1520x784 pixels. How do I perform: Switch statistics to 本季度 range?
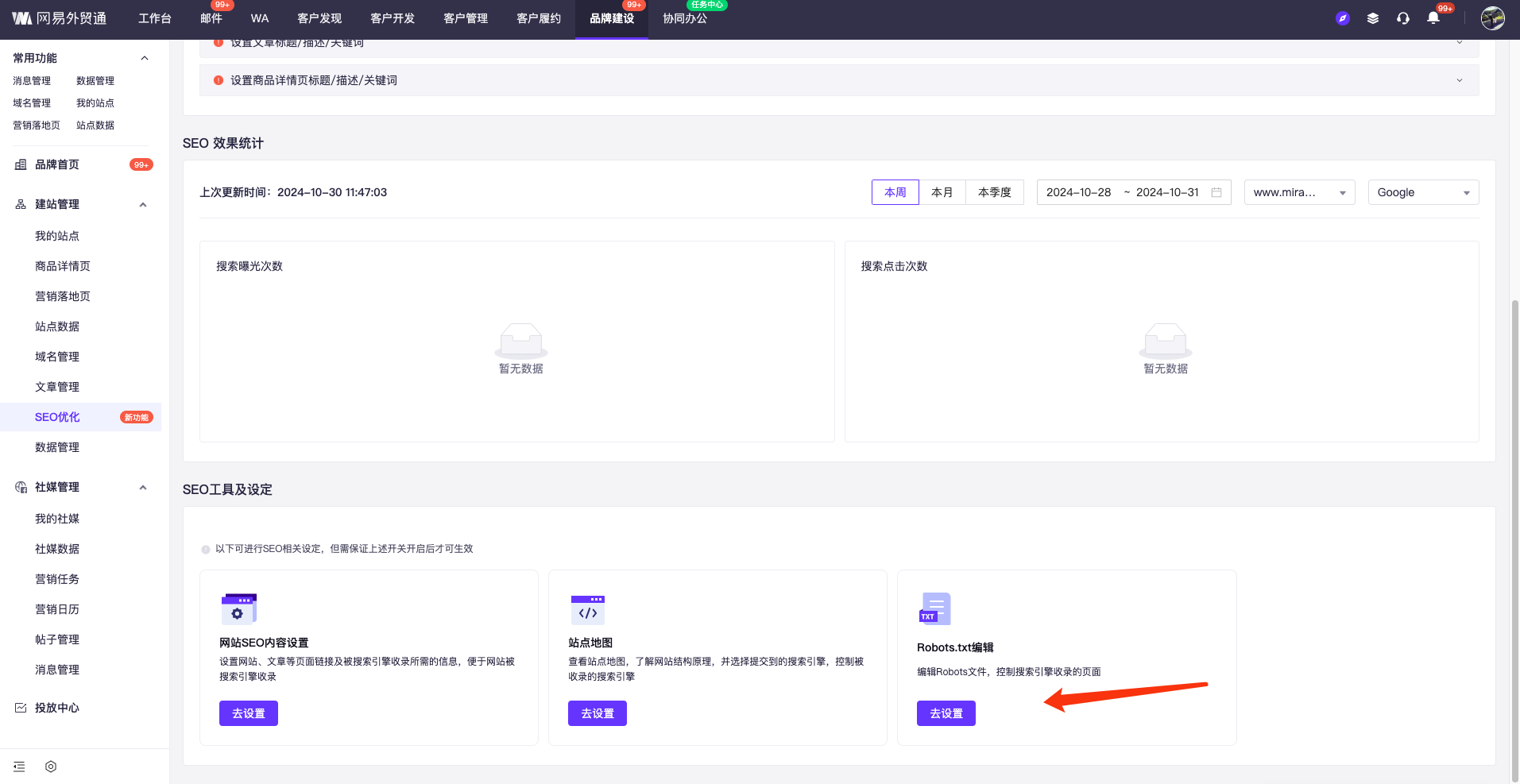(x=994, y=192)
